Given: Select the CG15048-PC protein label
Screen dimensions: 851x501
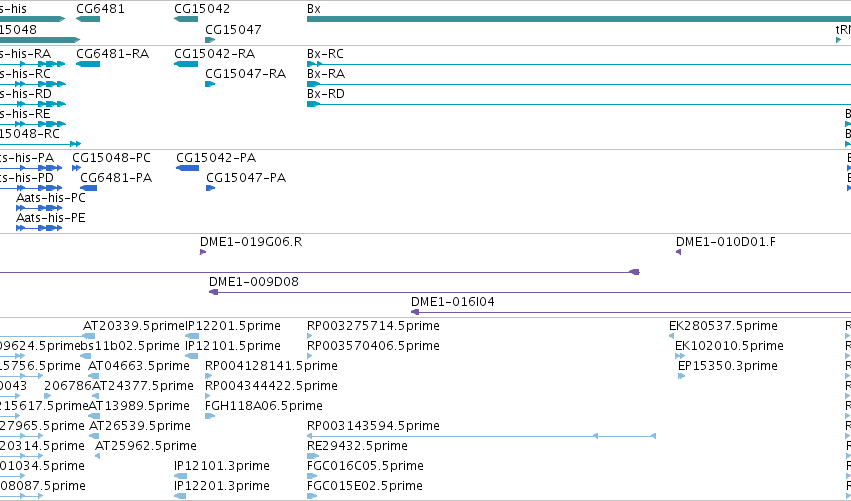Looking at the screenshot, I should coord(111,157).
